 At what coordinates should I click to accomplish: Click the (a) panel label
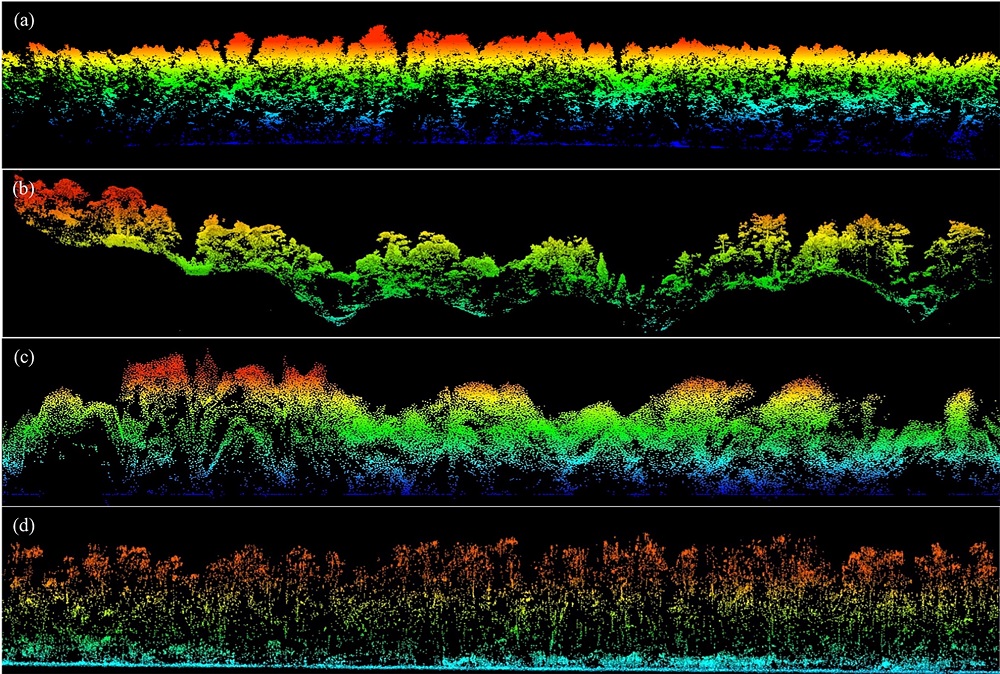pyautogui.click(x=23, y=20)
